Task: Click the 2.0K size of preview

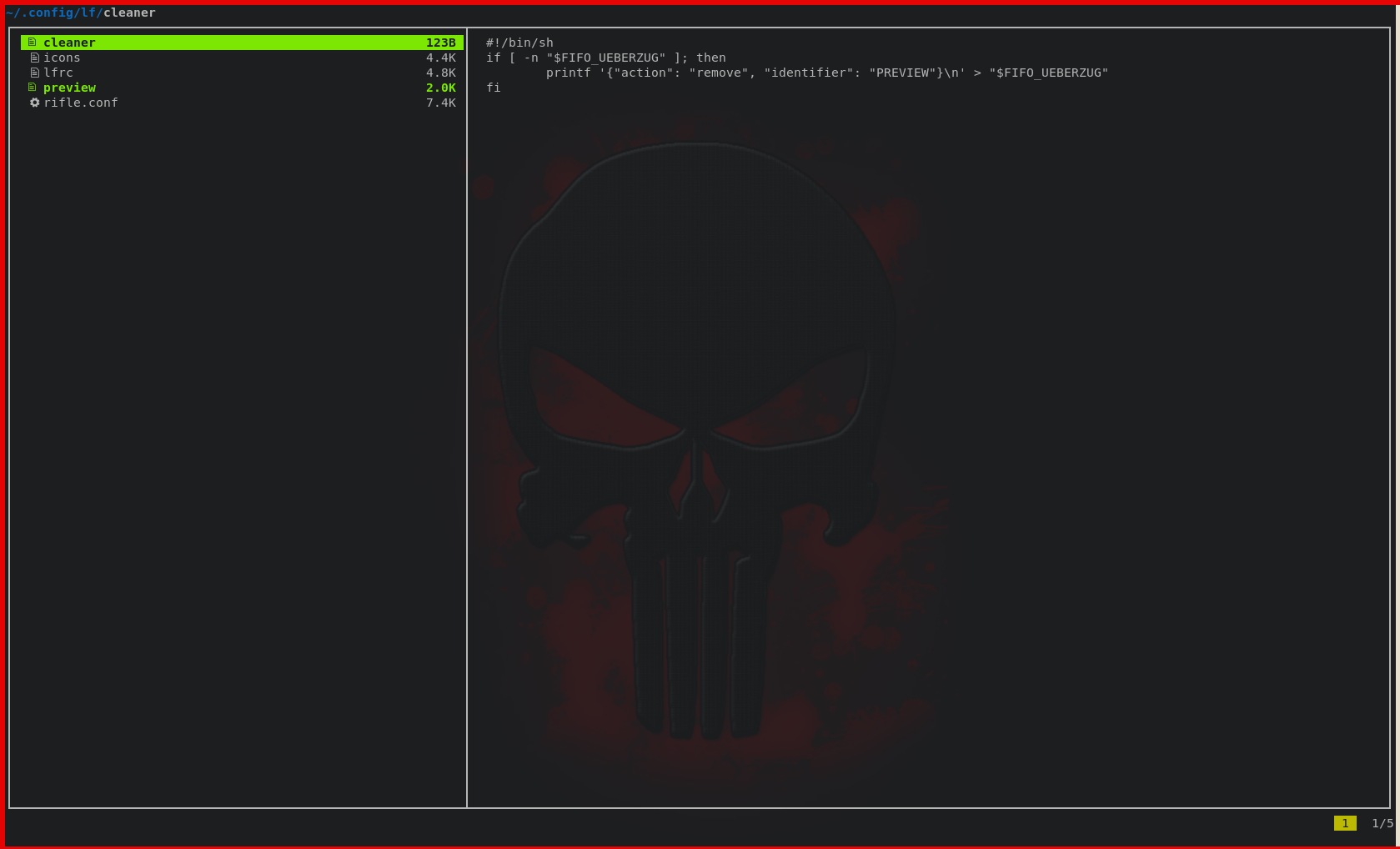Action: [x=441, y=88]
